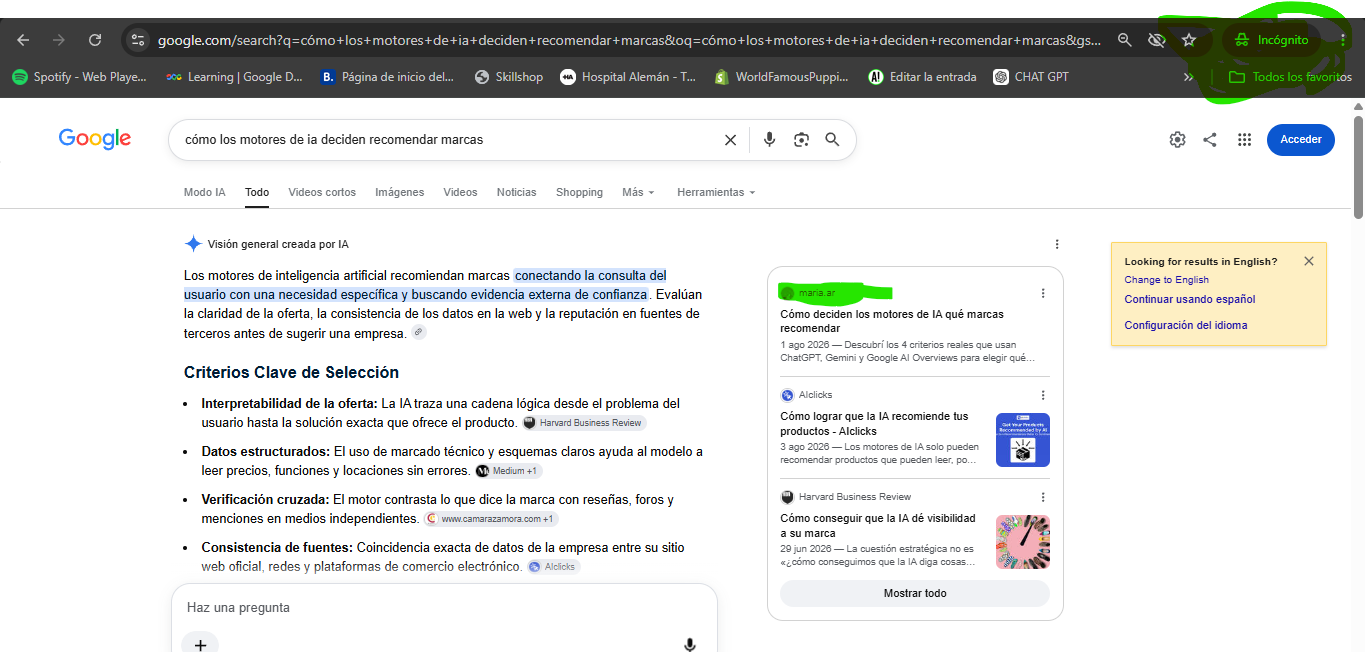Switch to the Modo IA tab
This screenshot has width=1365, height=652.
point(205,192)
